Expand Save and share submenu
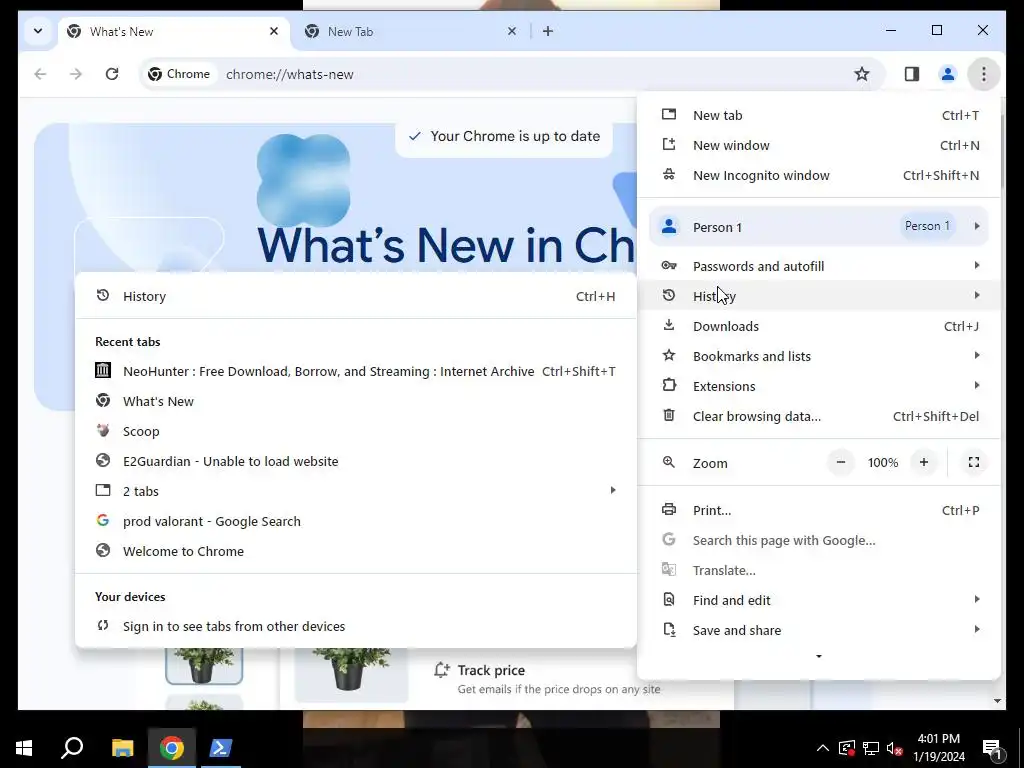The width and height of the screenshot is (1024, 768). point(819,630)
